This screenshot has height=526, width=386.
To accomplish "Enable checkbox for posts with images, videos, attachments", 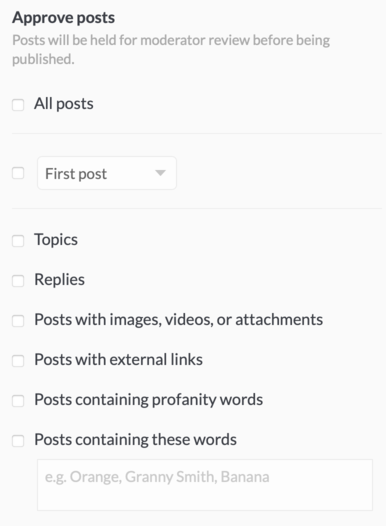I will (x=18, y=321).
